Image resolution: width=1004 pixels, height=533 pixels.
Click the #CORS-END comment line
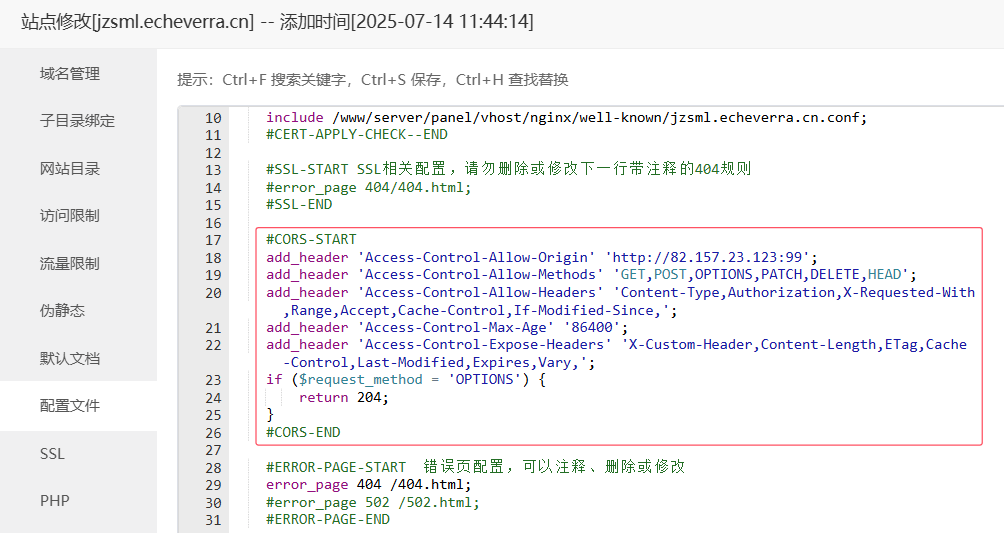pyautogui.click(x=303, y=432)
